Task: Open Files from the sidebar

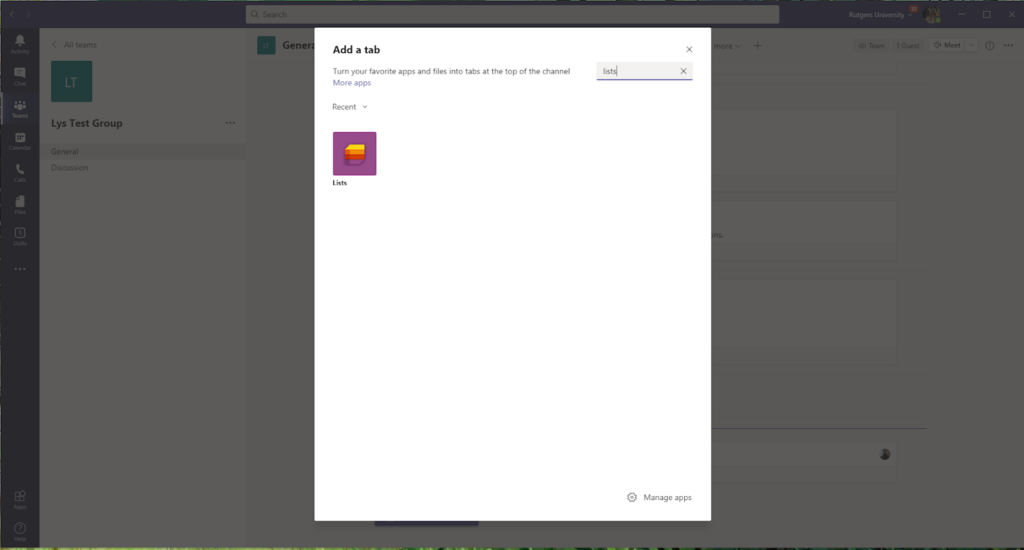Action: click(19, 204)
